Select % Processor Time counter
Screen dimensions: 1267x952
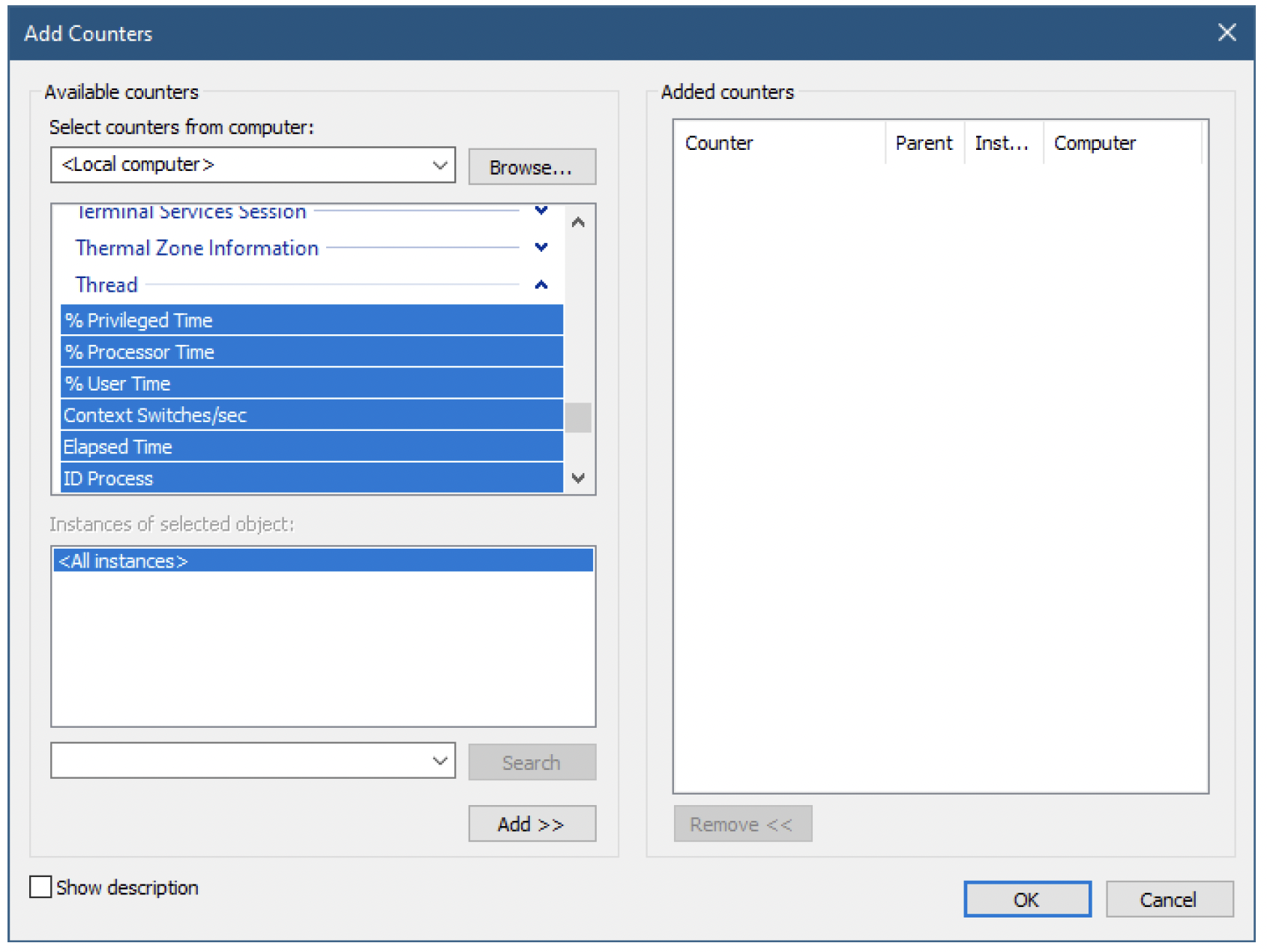pos(311,352)
